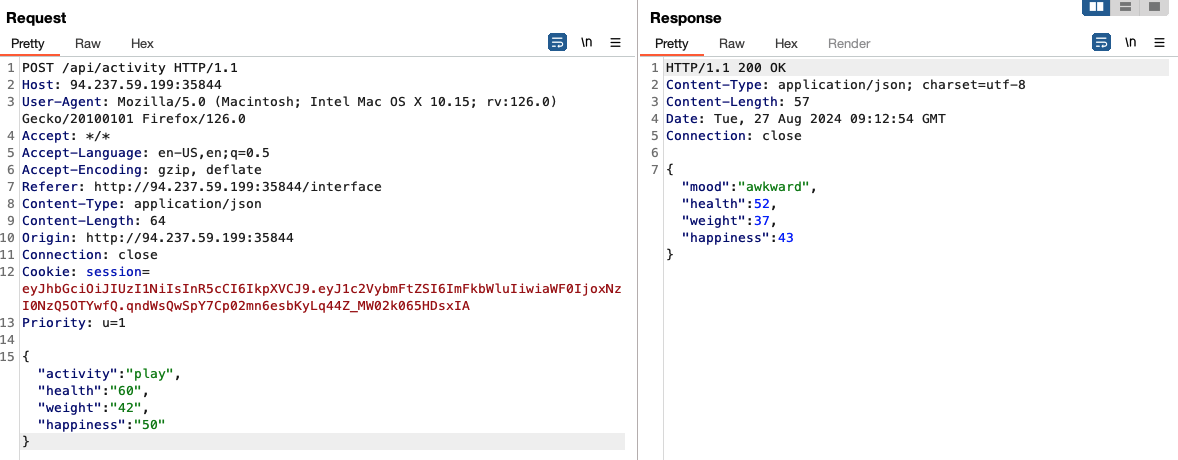1178x460 pixels.
Task: Open the Hex tab in Request
Action: point(142,44)
